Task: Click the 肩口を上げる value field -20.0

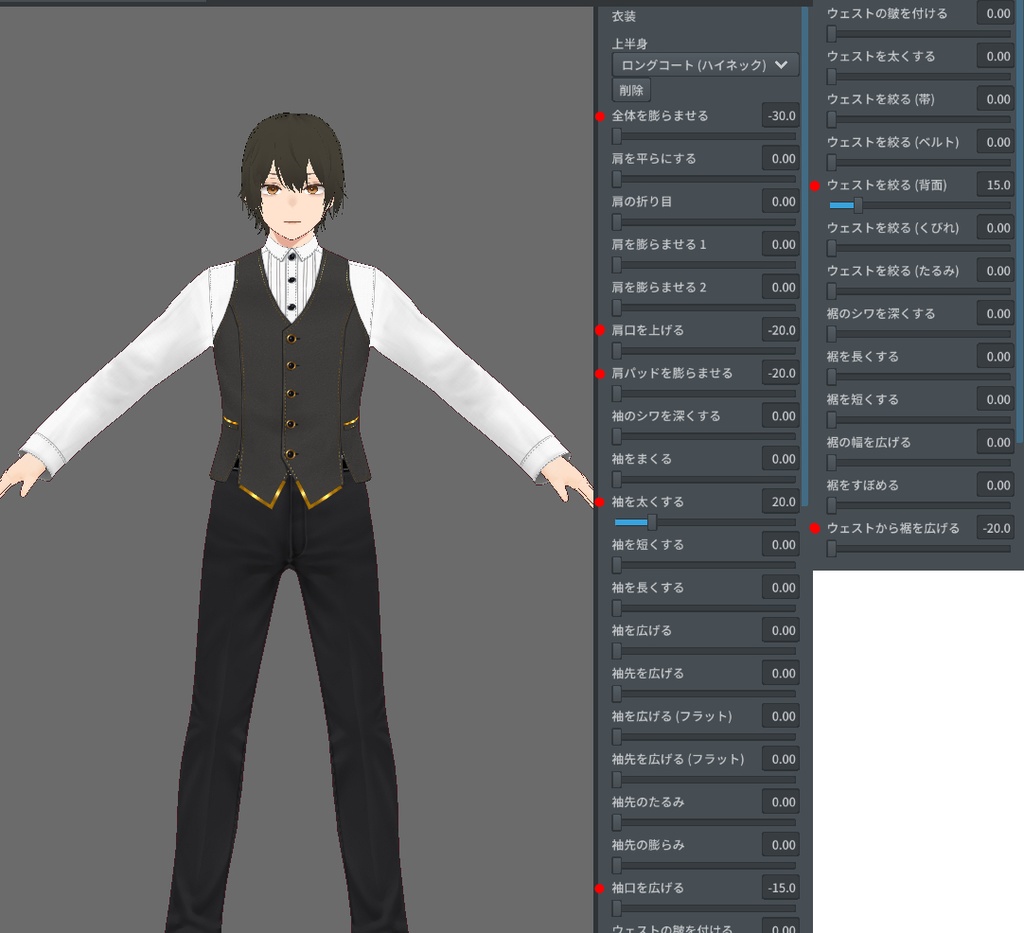Action: click(x=780, y=330)
